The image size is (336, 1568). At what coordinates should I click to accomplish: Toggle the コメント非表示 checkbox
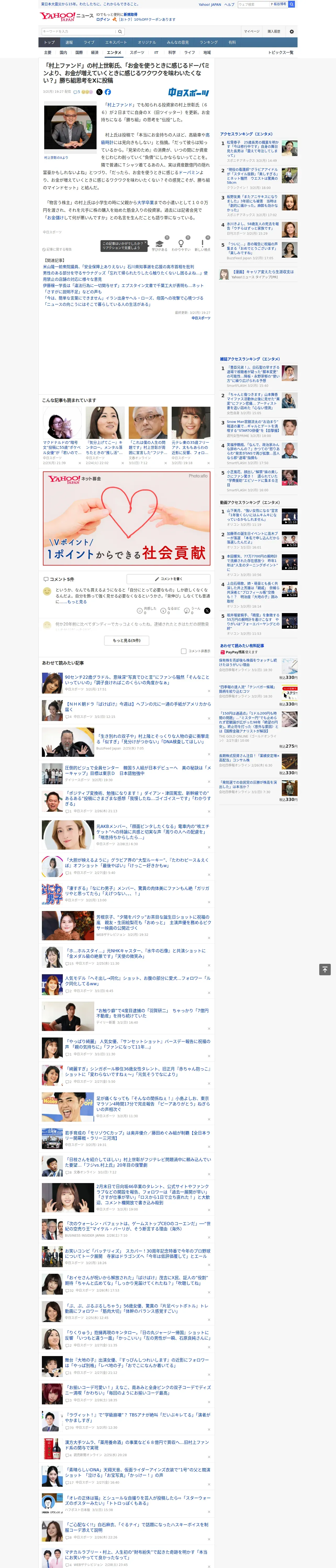(183, 651)
